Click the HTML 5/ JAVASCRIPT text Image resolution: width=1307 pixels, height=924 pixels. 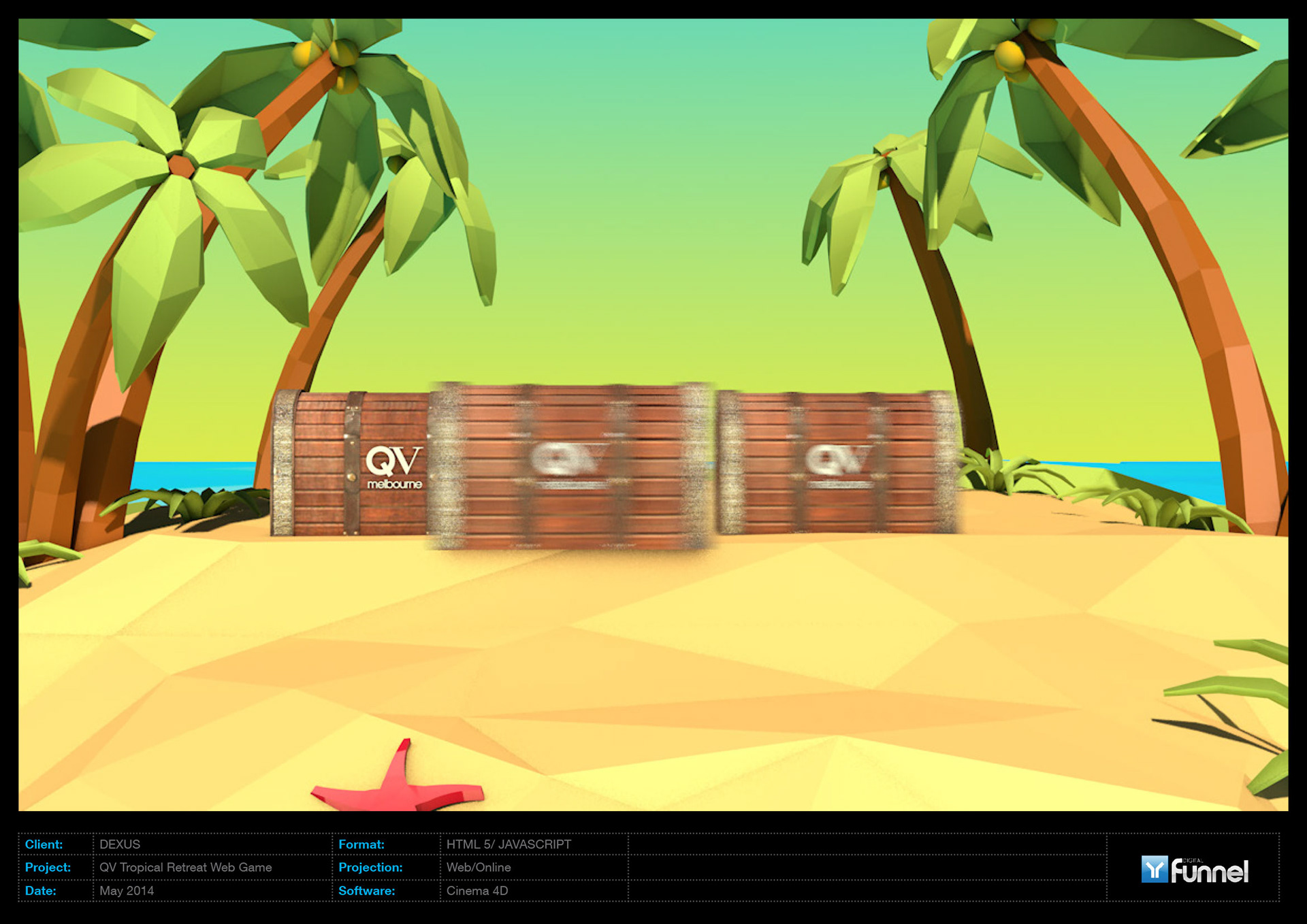(509, 844)
